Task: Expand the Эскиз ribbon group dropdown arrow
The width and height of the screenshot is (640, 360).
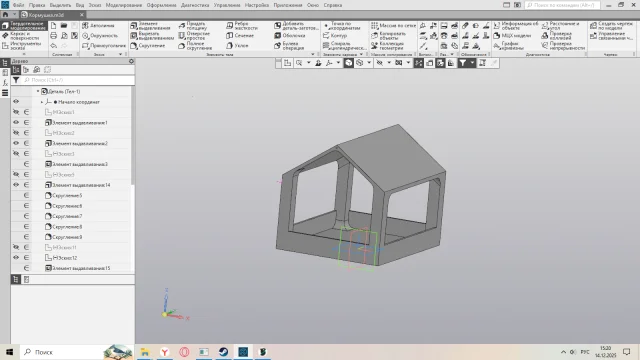Action: [x=120, y=54]
